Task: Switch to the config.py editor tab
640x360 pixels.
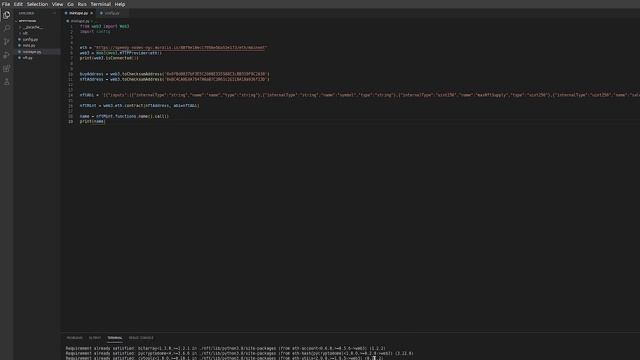Action: pos(111,13)
